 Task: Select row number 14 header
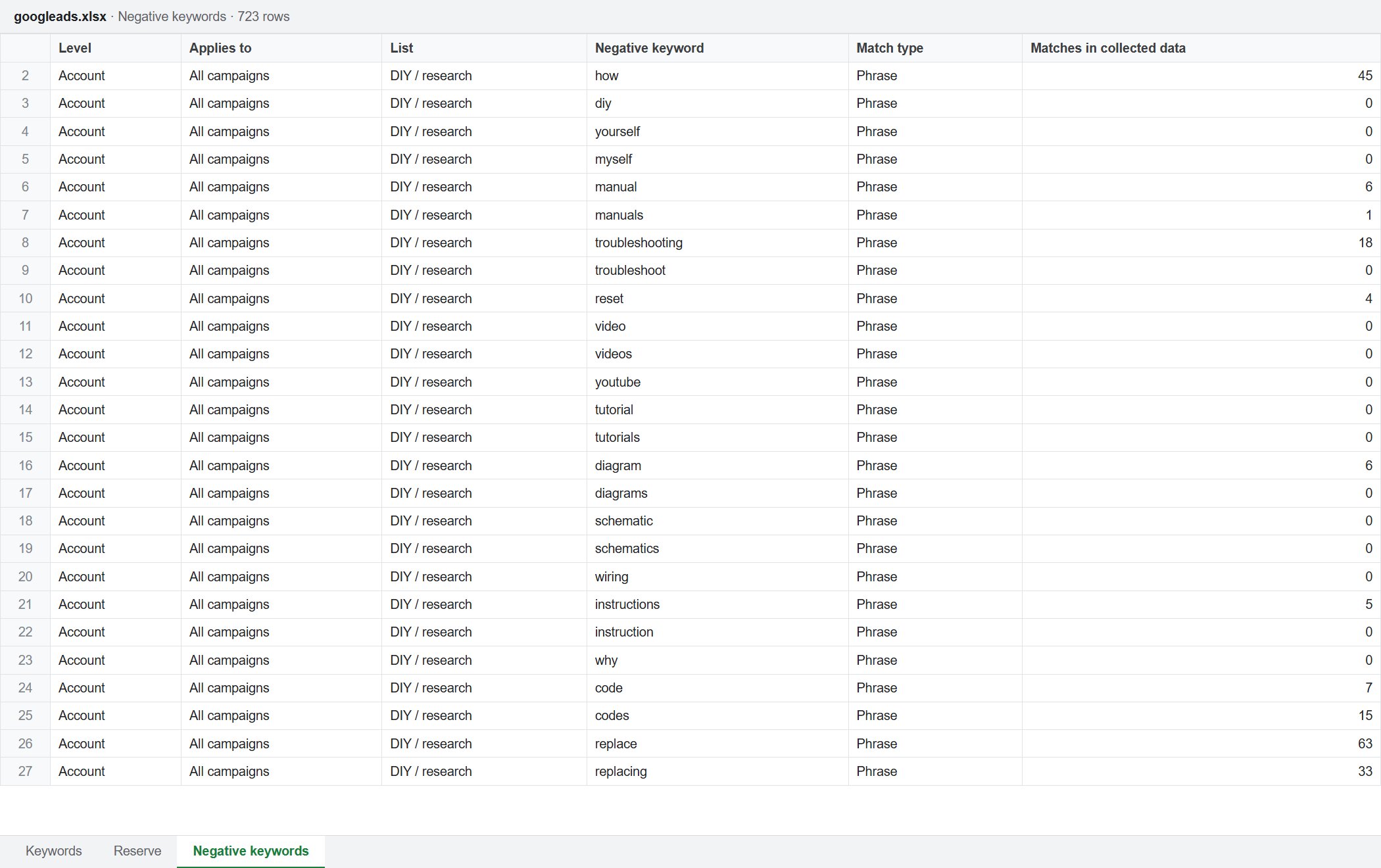point(25,410)
